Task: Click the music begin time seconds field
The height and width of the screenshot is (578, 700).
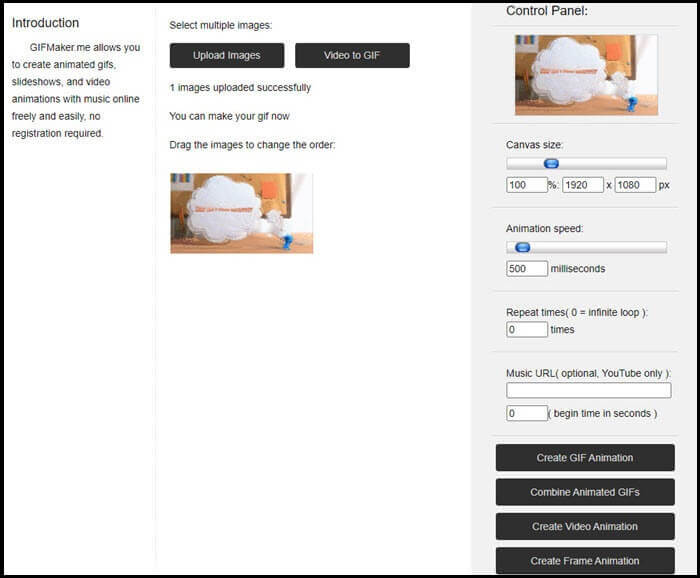Action: (x=526, y=413)
